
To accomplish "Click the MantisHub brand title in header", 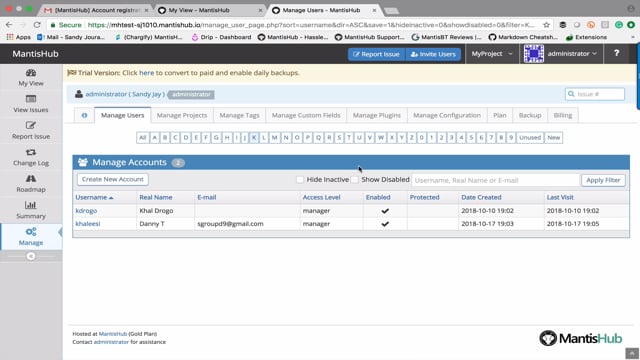I will 35,53.
